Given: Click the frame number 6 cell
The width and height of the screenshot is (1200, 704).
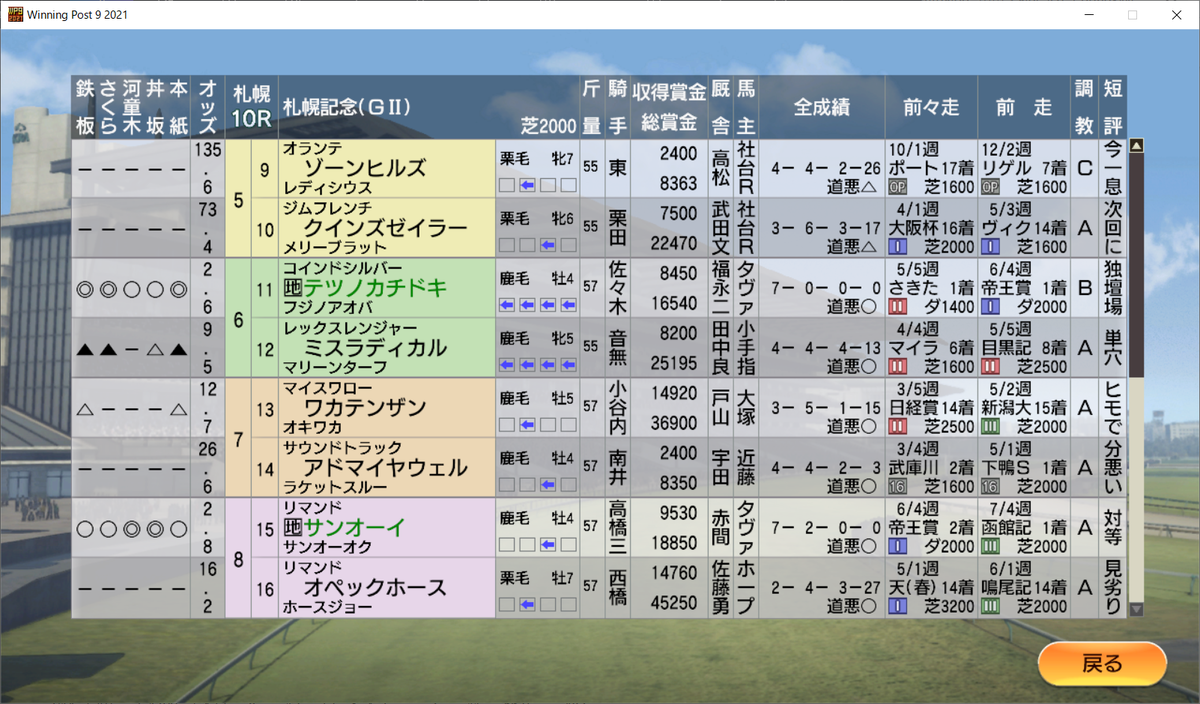Looking at the screenshot, I should tap(238, 318).
